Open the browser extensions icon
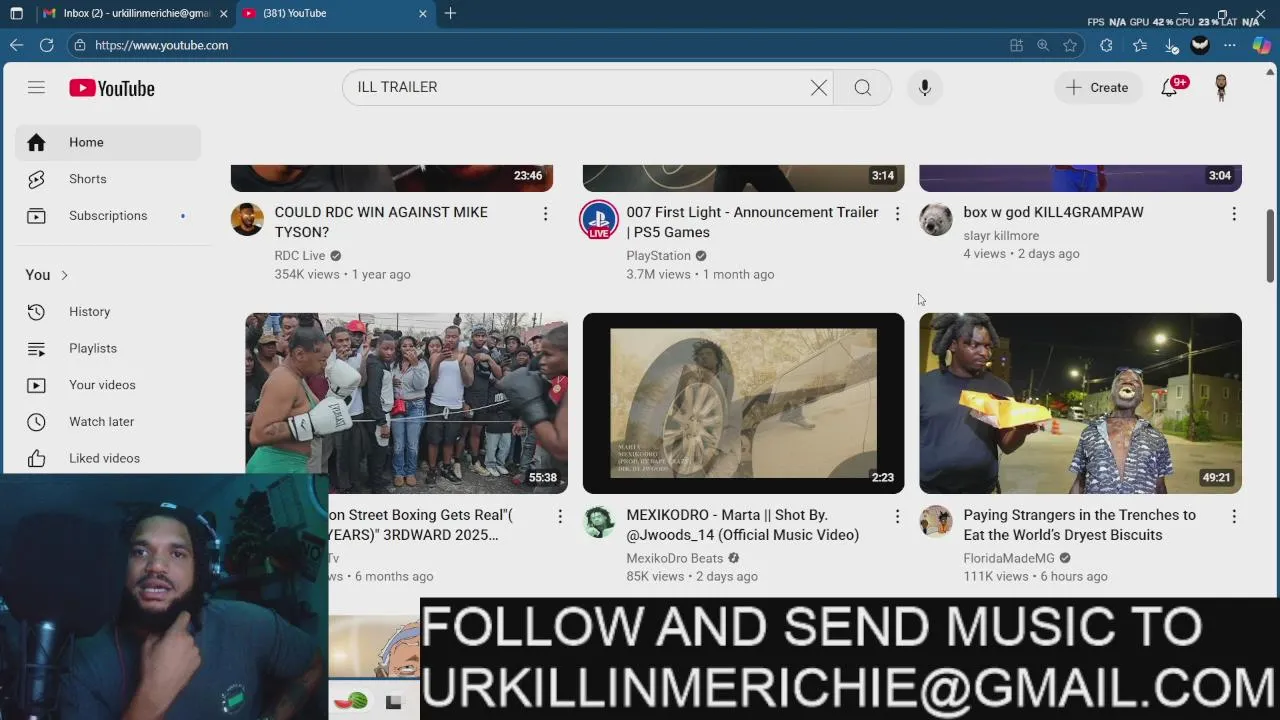The width and height of the screenshot is (1280, 720). [x=1106, y=45]
